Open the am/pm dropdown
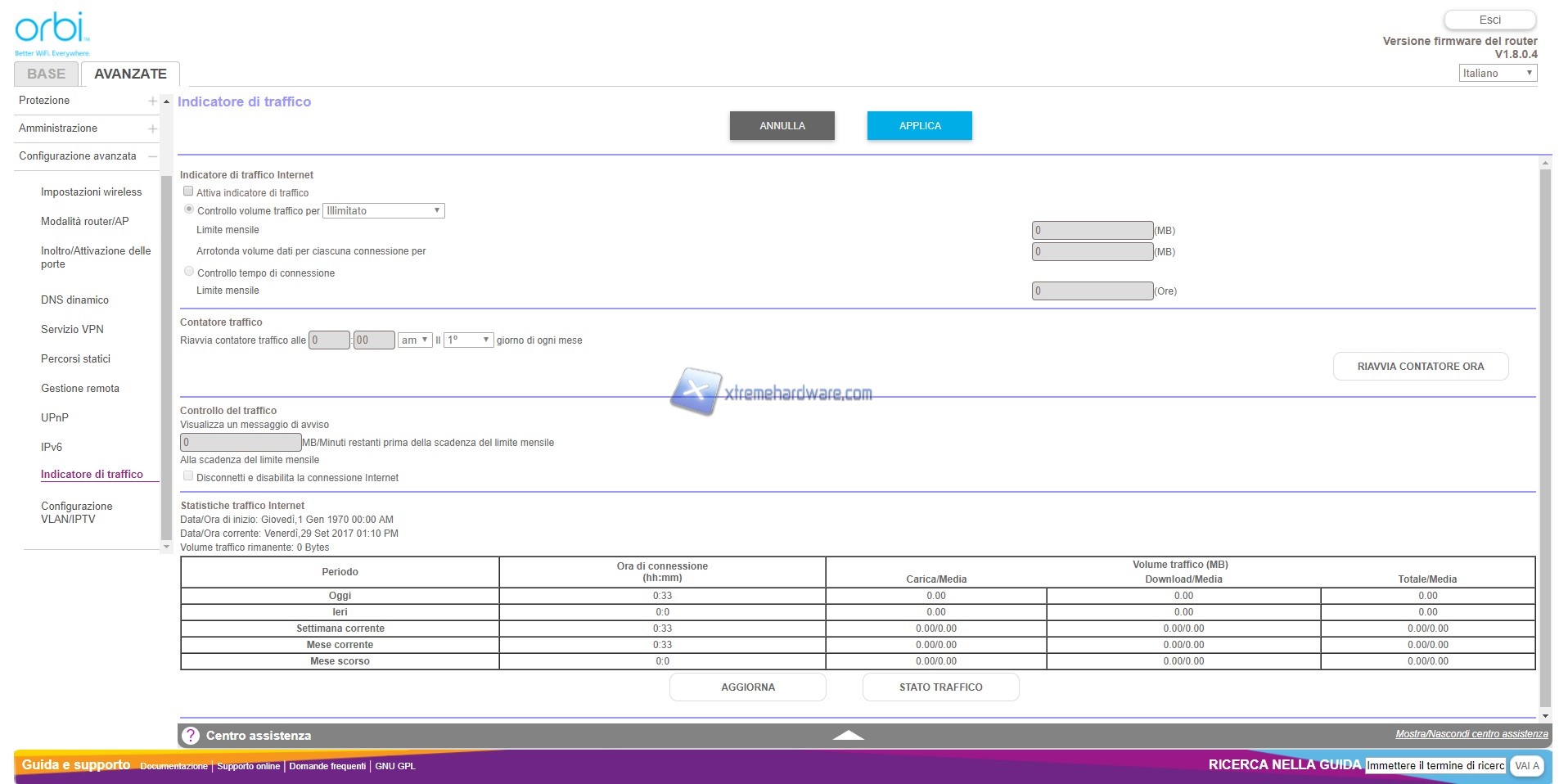1568x784 pixels. pos(414,340)
